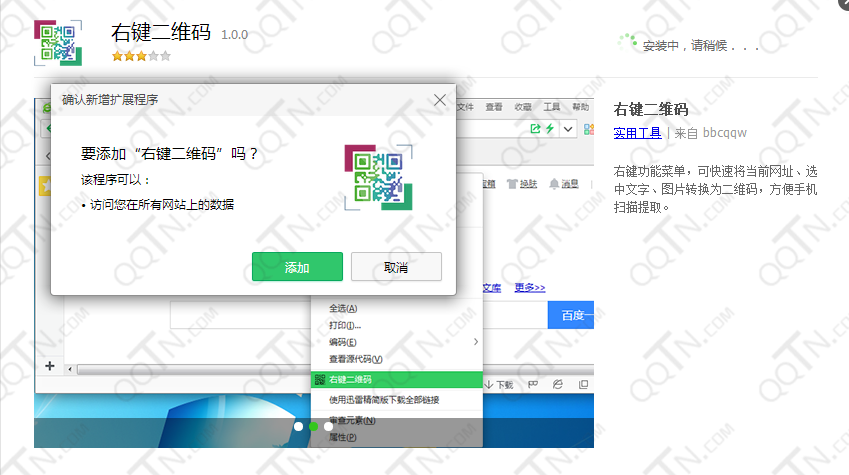Click the first carousel dot indicator
Viewport: 849px width, 475px height.
tap(298, 426)
